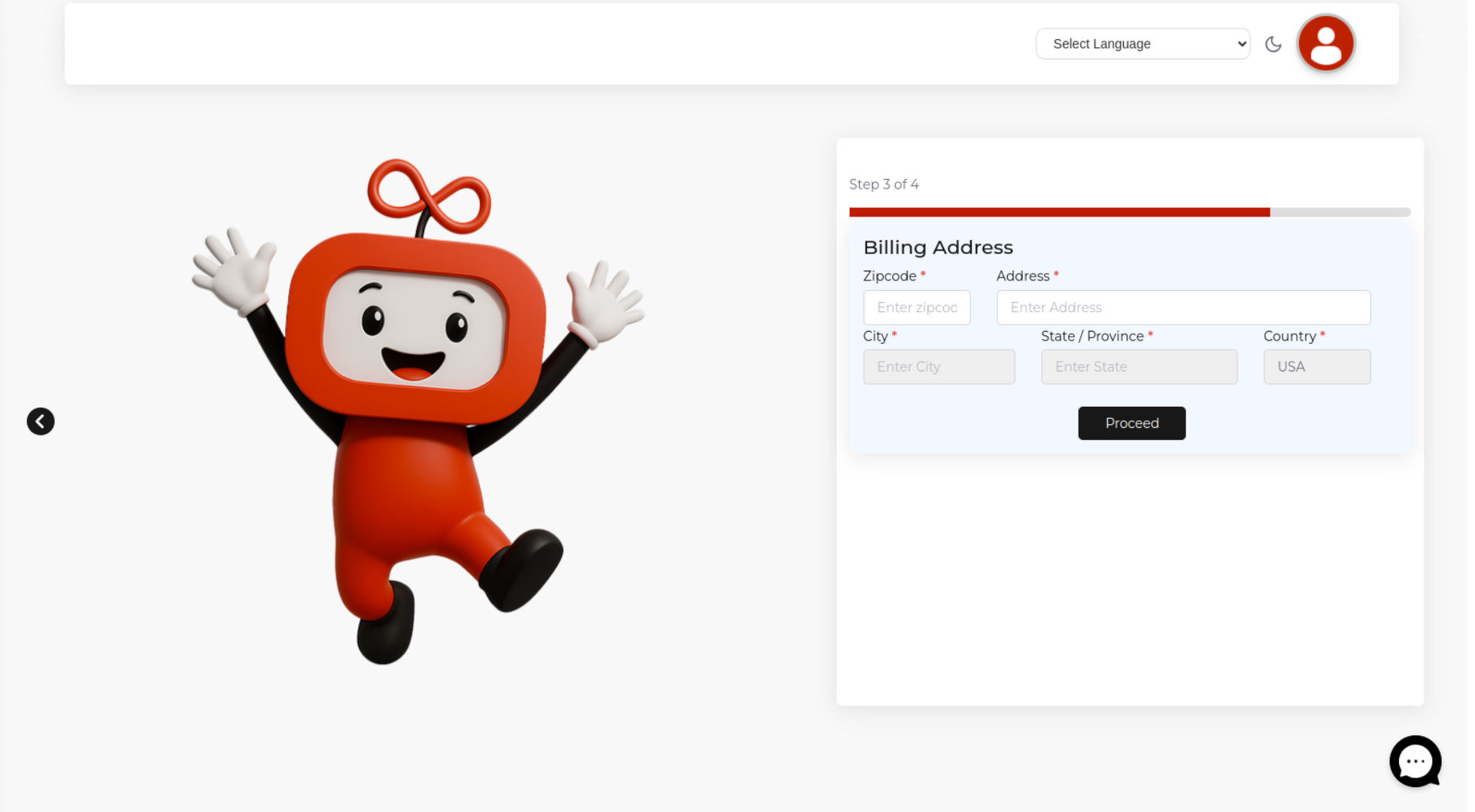
Task: Toggle dark mode with moon icon
Action: 1273,44
